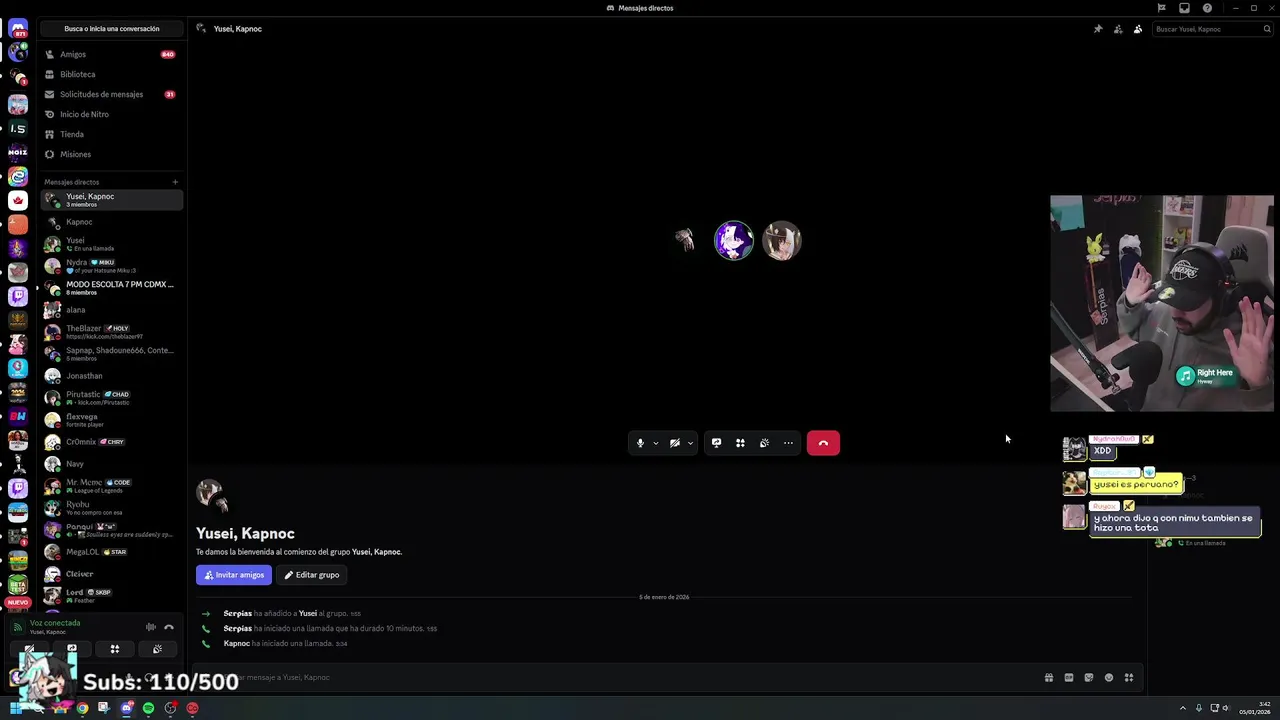Open direct message with Navy
Screen dimensions: 1280x720
[111, 464]
